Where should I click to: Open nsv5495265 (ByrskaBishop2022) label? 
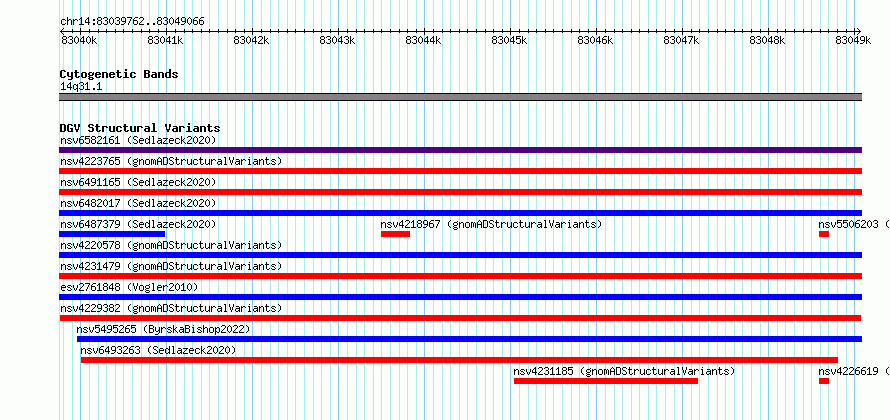(163, 329)
